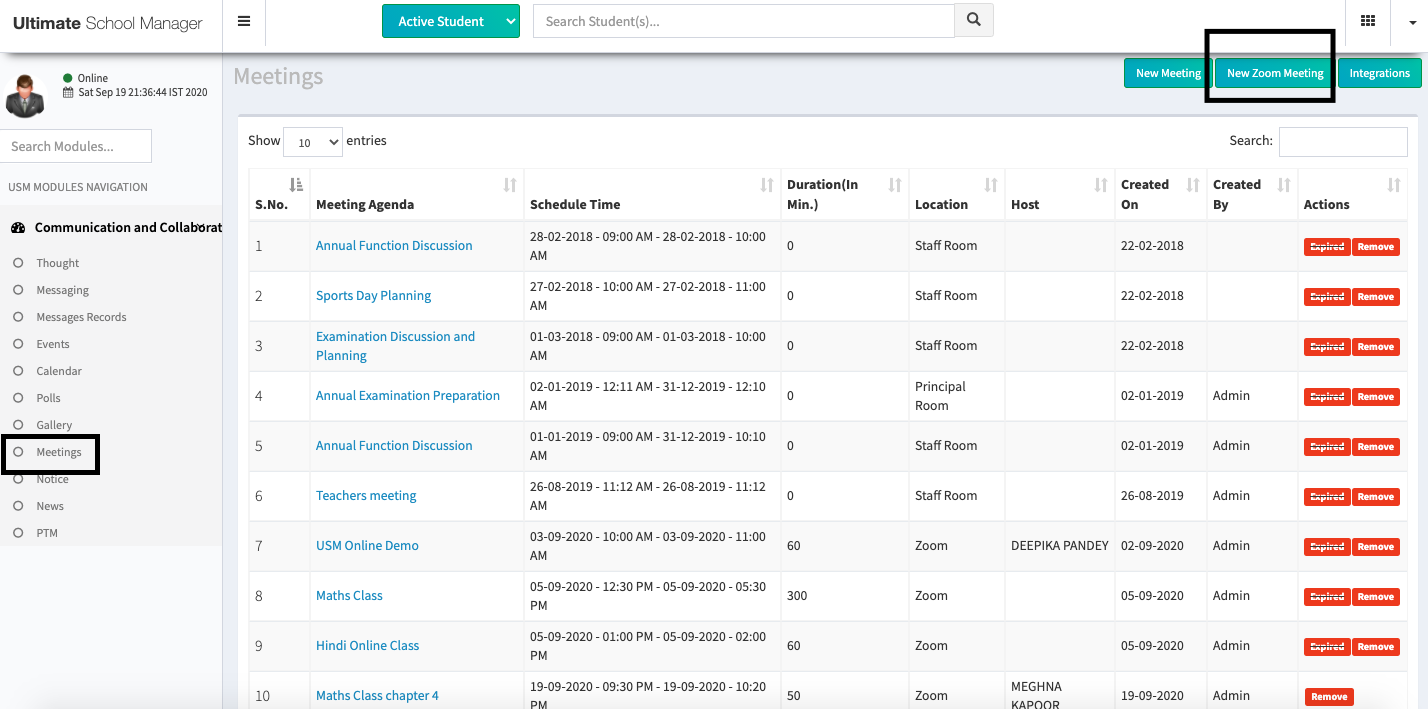Click the DEEPIKA PANDEY host cell
Screen dimensions: 1428x709
[1060, 545]
